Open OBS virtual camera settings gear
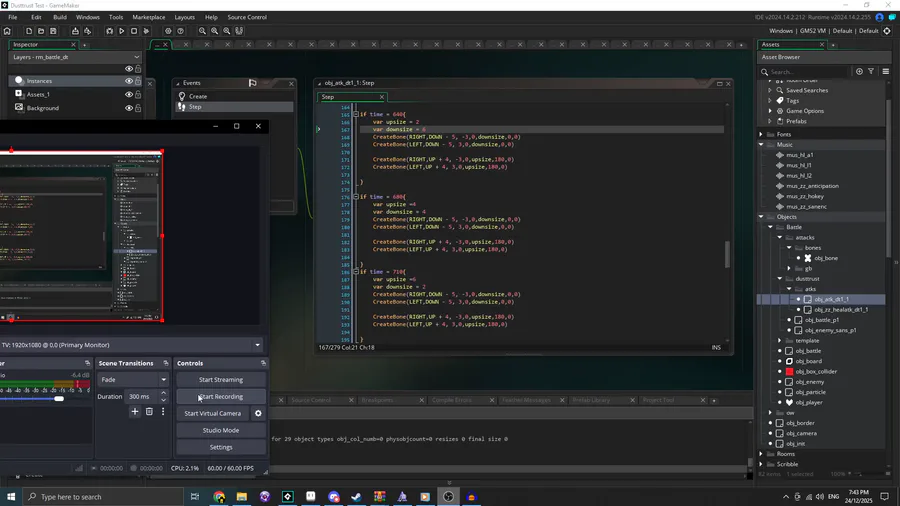This screenshot has width=900, height=506. [258, 413]
